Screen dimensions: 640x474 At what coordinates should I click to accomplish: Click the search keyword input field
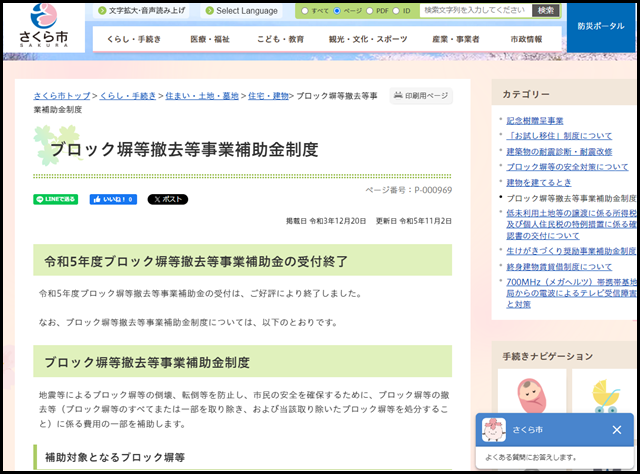(x=474, y=10)
